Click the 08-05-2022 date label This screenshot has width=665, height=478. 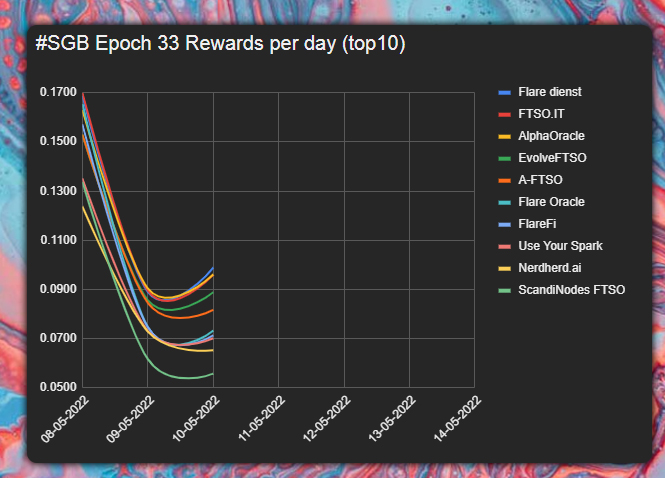coord(65,419)
